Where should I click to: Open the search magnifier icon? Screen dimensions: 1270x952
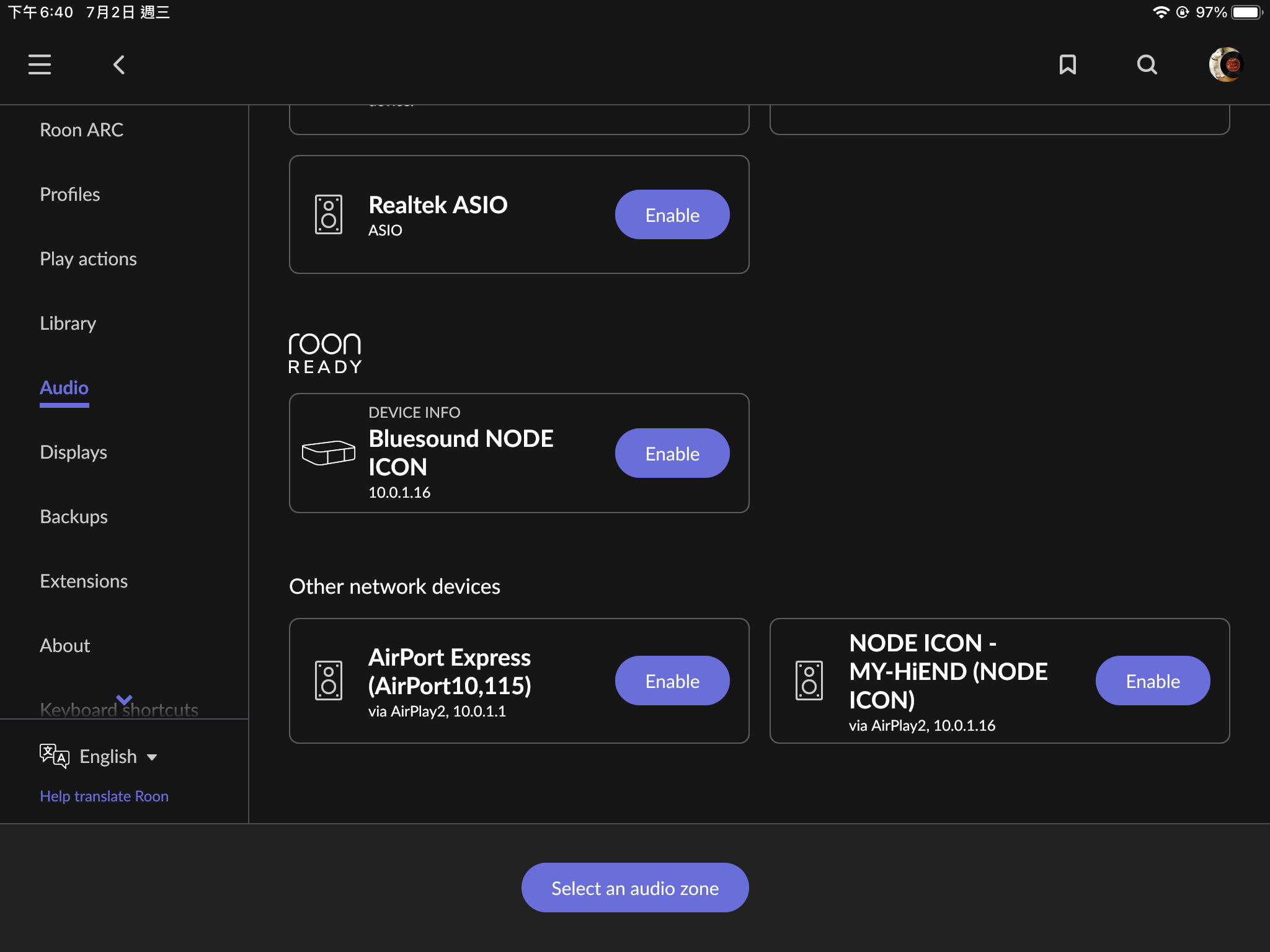click(x=1147, y=64)
